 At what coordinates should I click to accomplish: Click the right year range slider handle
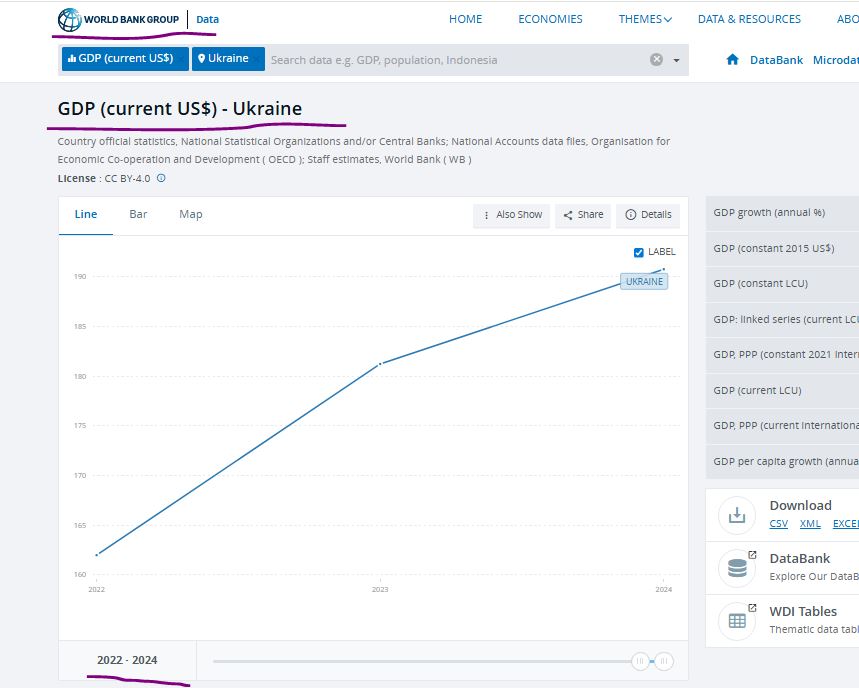(663, 661)
